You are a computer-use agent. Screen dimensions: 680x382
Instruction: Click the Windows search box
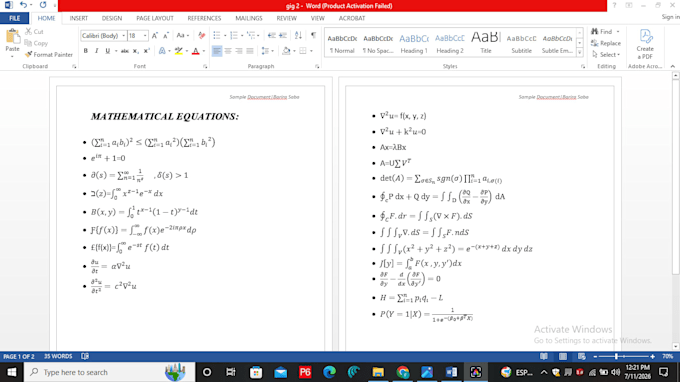[109, 372]
